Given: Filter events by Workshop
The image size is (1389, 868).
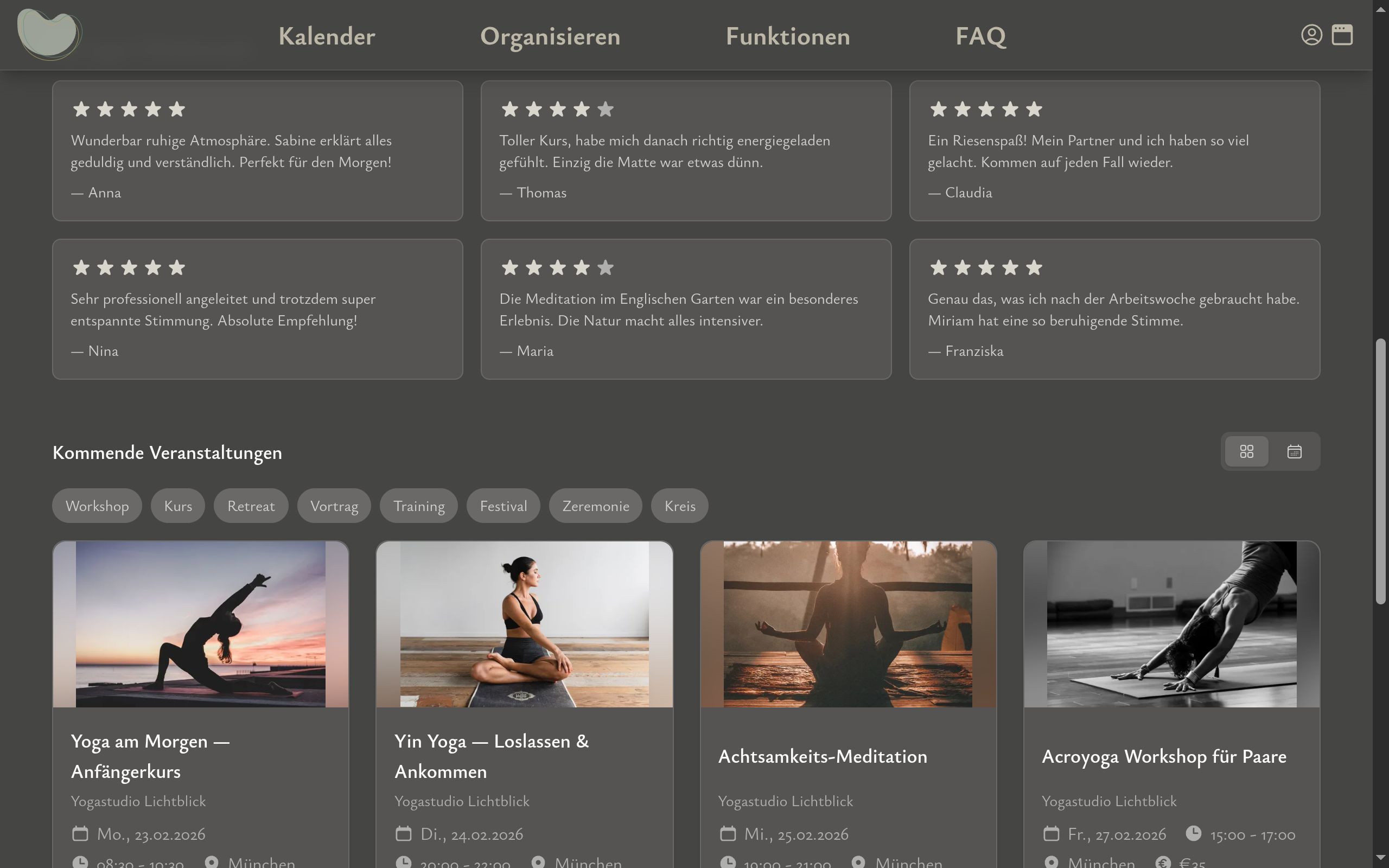Looking at the screenshot, I should click(97, 506).
